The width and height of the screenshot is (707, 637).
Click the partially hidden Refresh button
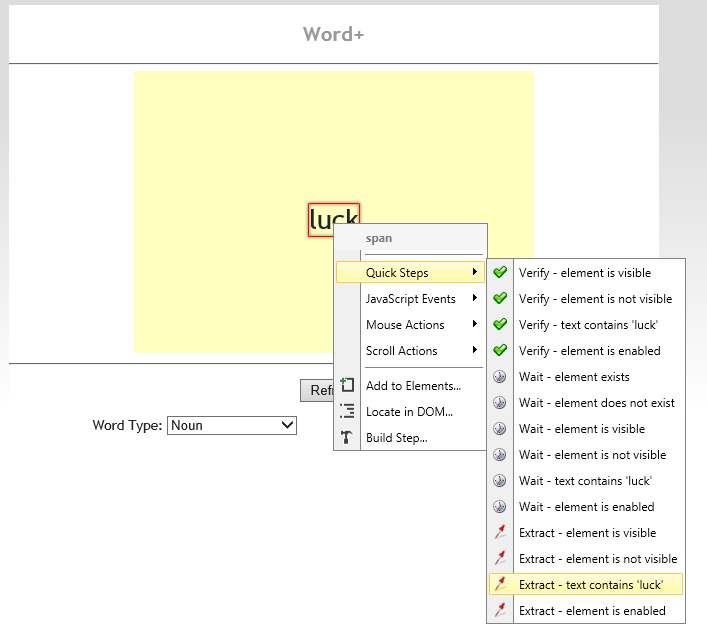tap(317, 390)
